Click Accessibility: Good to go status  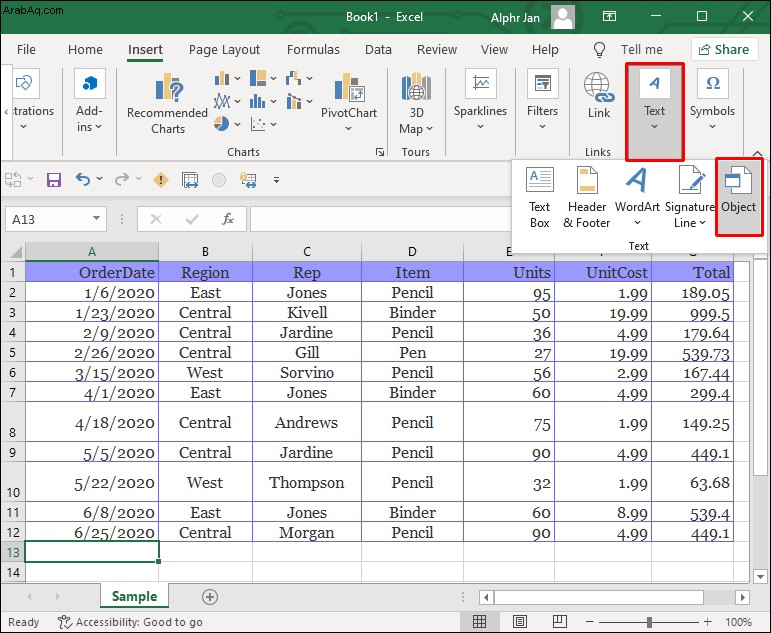(130, 622)
